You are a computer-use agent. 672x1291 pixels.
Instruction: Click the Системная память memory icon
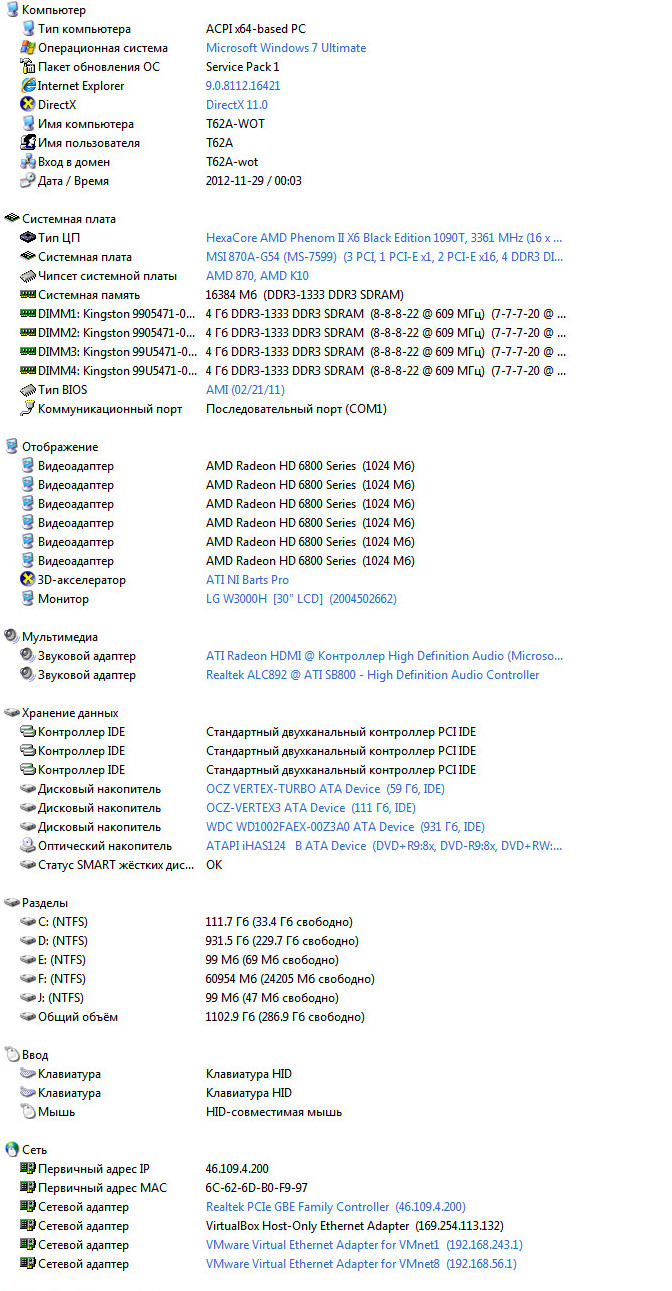(x=28, y=295)
